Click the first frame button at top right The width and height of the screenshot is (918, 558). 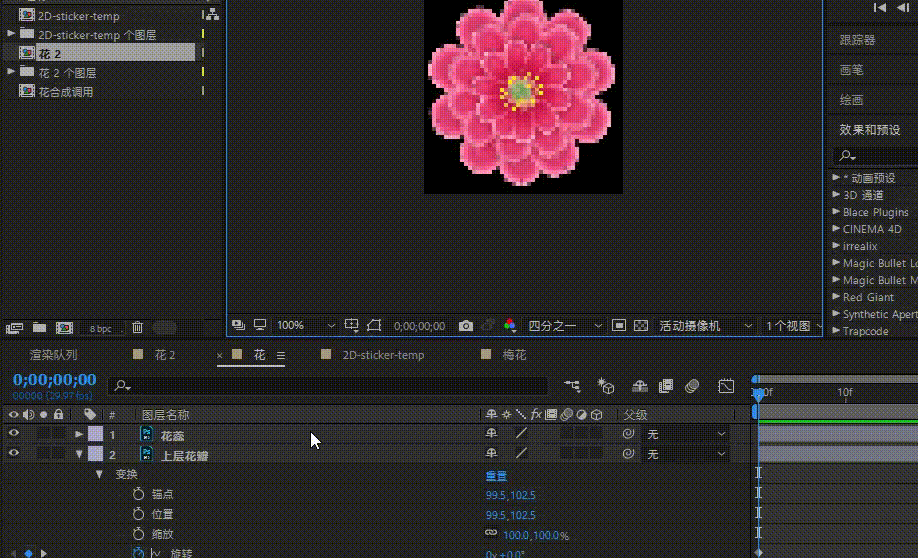pyautogui.click(x=879, y=8)
